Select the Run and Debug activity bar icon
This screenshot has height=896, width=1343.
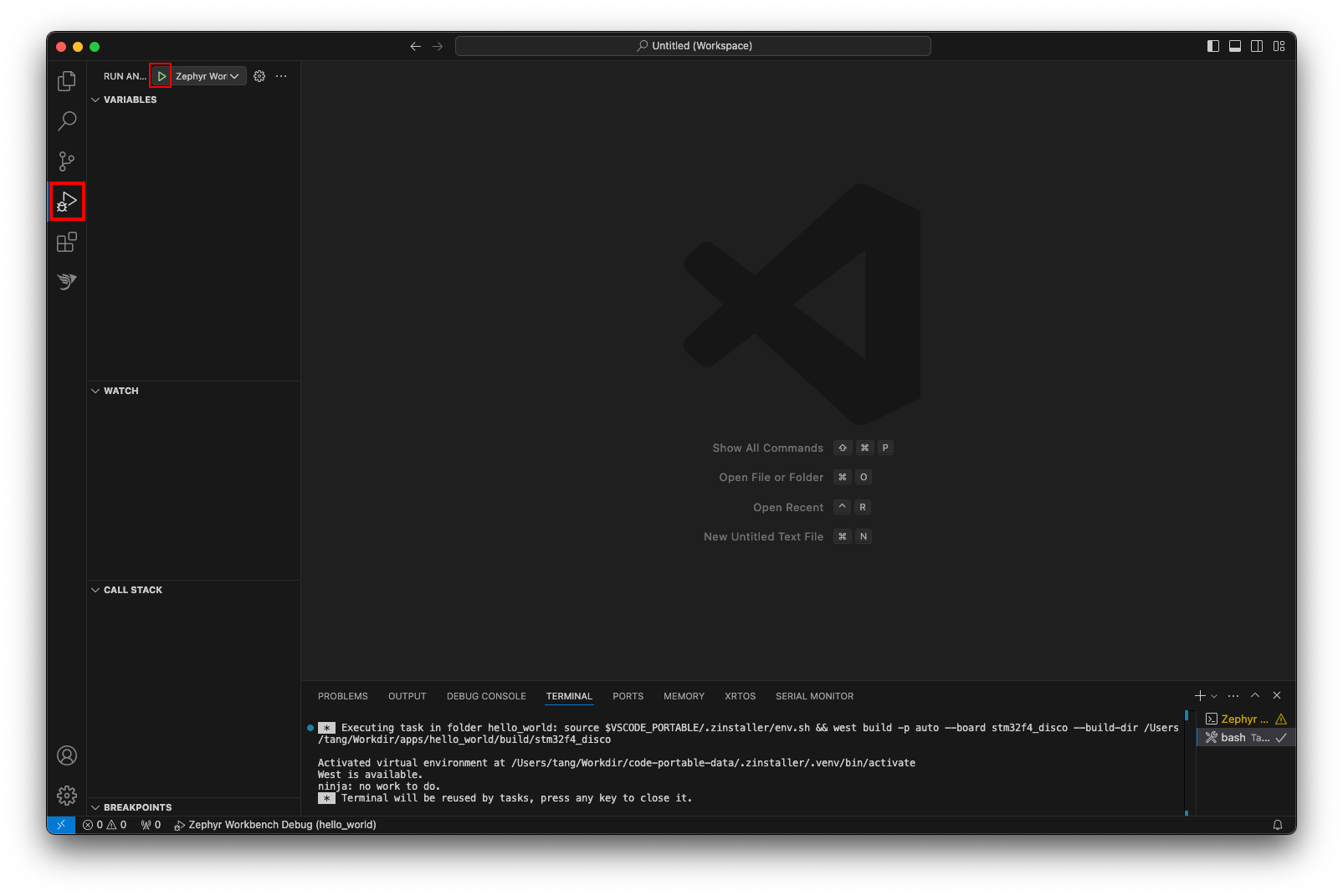(67, 201)
